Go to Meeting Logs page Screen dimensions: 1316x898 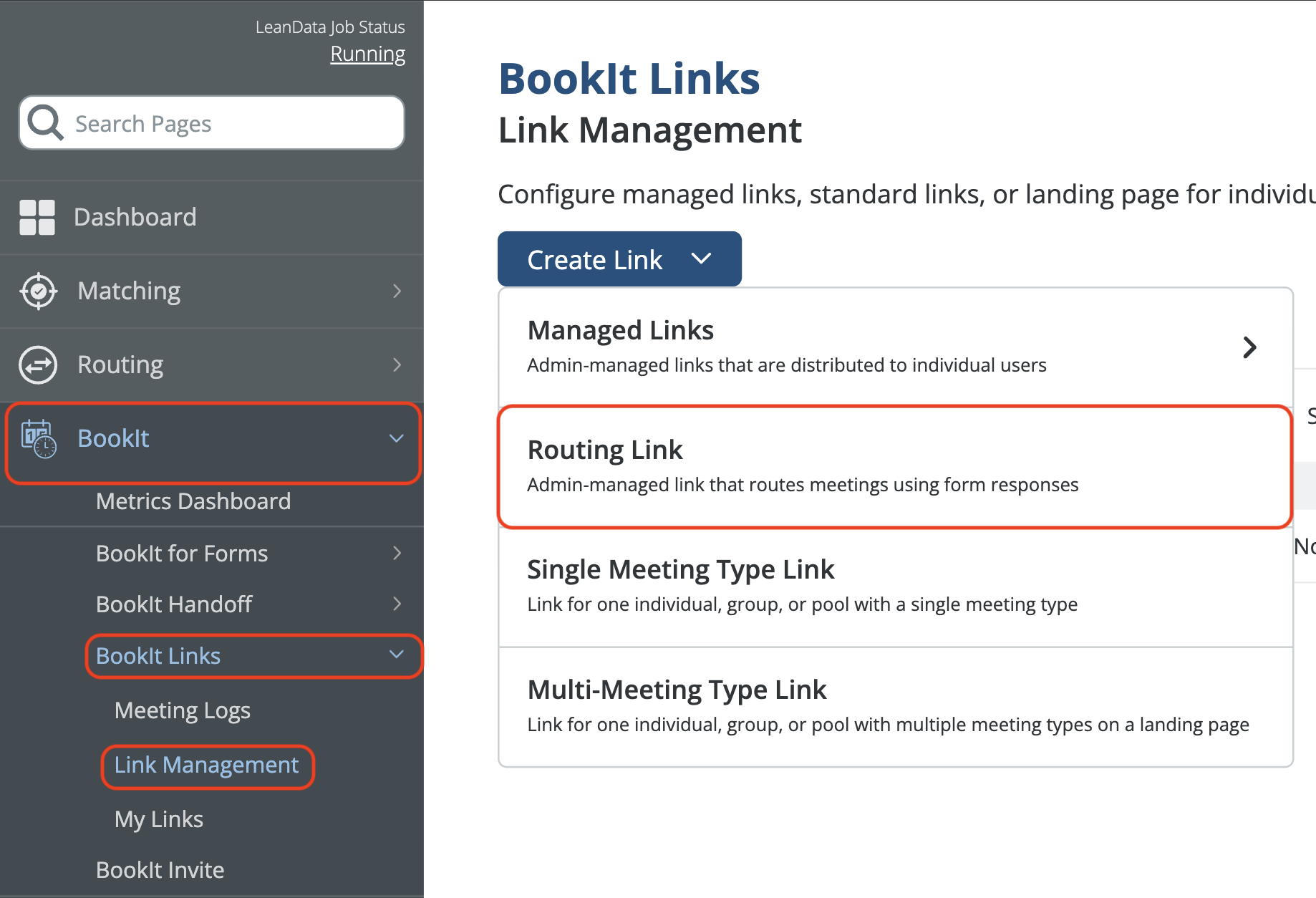pos(183,710)
